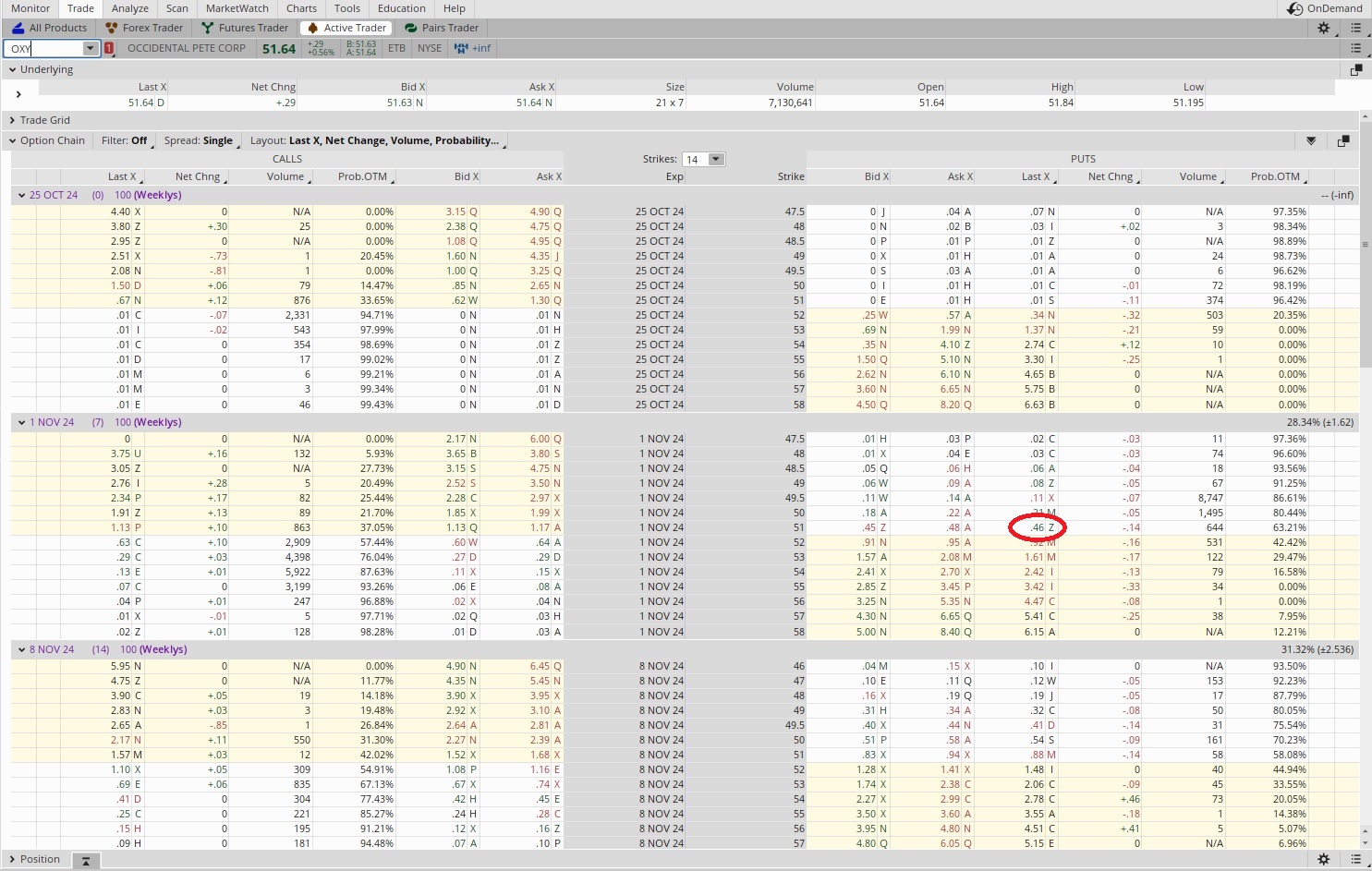Switch to the All Products sub-tab
Image resolution: width=1372 pixels, height=871 pixels.
pyautogui.click(x=50, y=28)
